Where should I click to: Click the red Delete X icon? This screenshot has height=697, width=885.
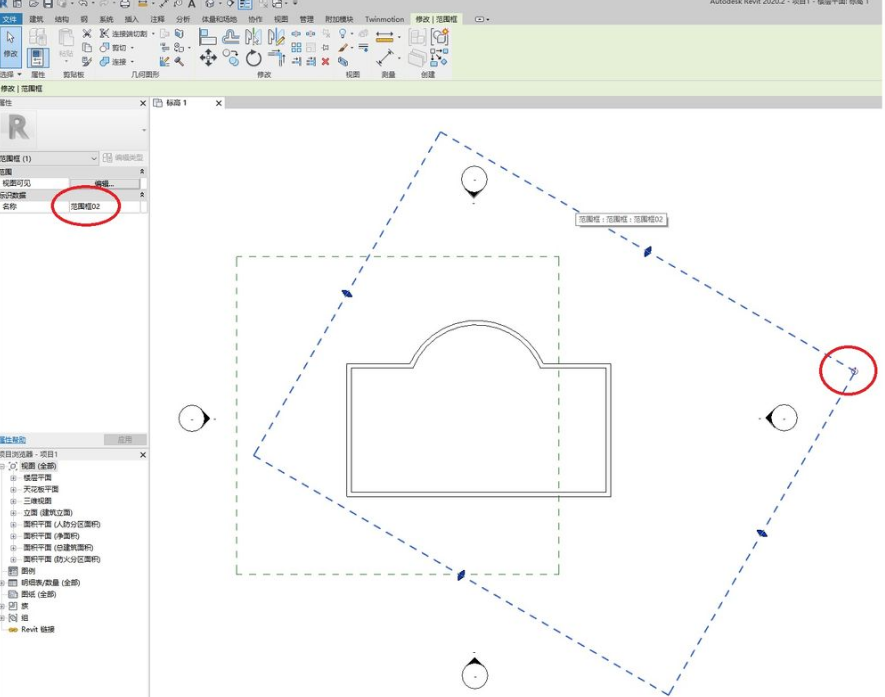pyautogui.click(x=325, y=61)
